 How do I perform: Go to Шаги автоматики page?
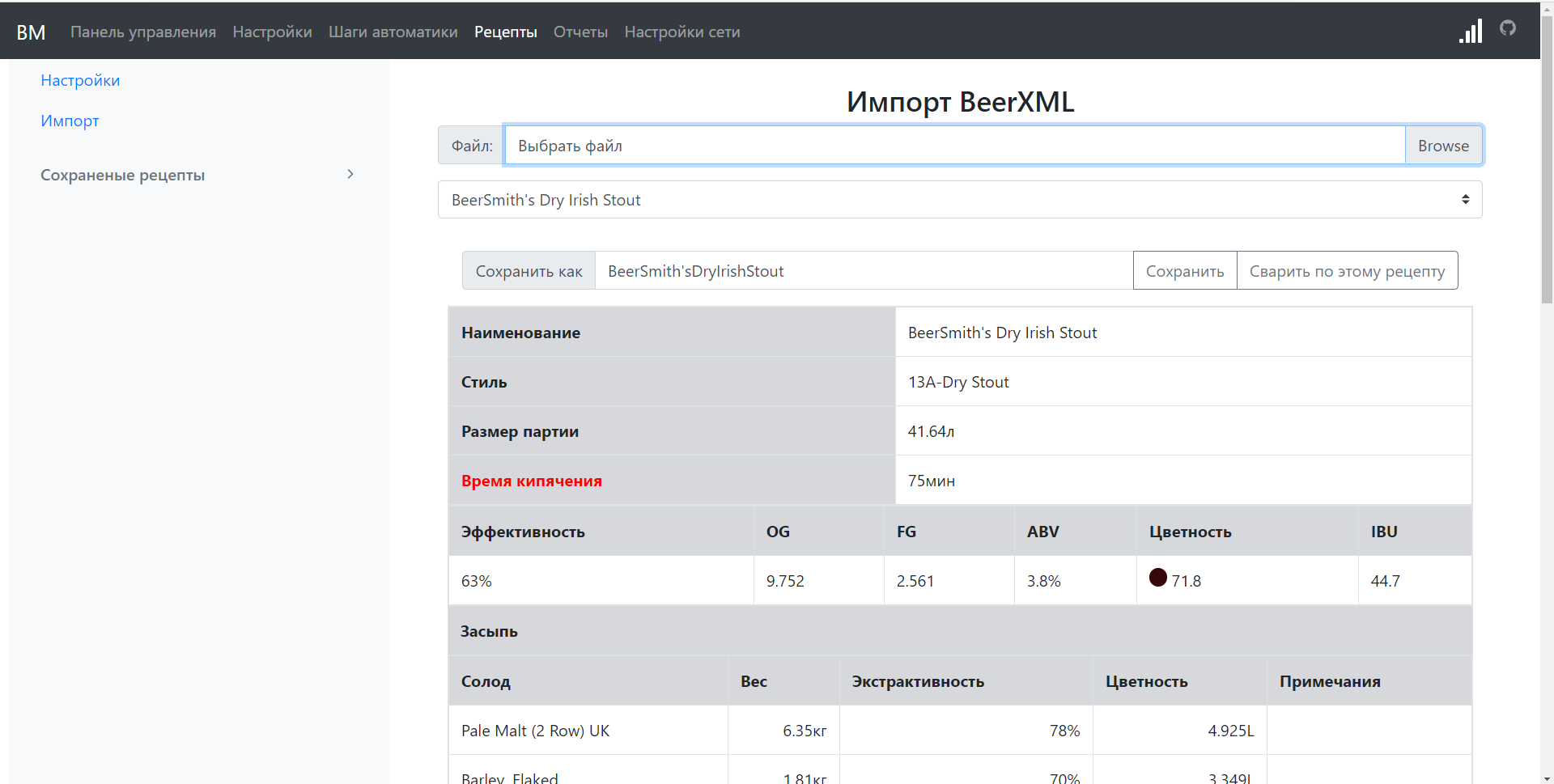point(393,32)
